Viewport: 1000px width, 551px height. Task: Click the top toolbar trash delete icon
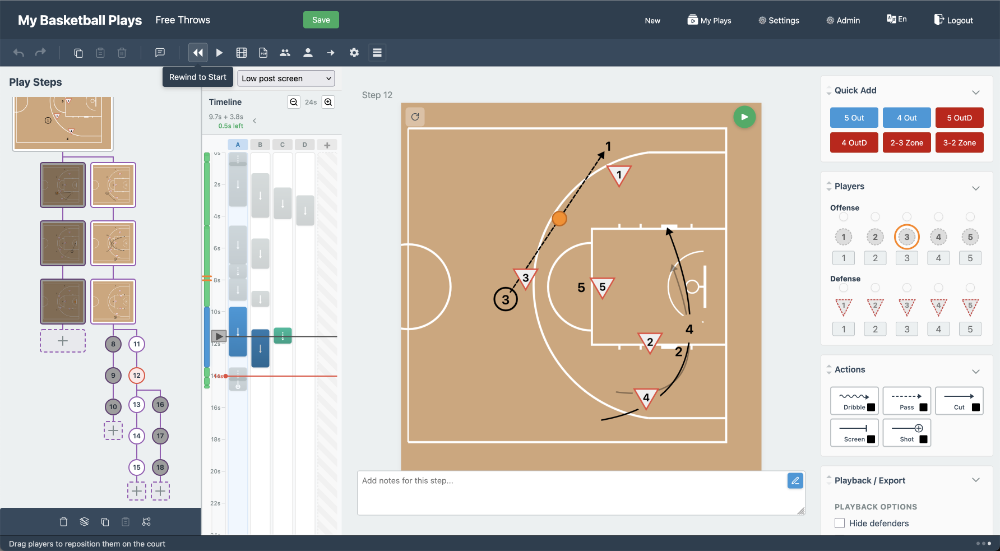coord(122,53)
